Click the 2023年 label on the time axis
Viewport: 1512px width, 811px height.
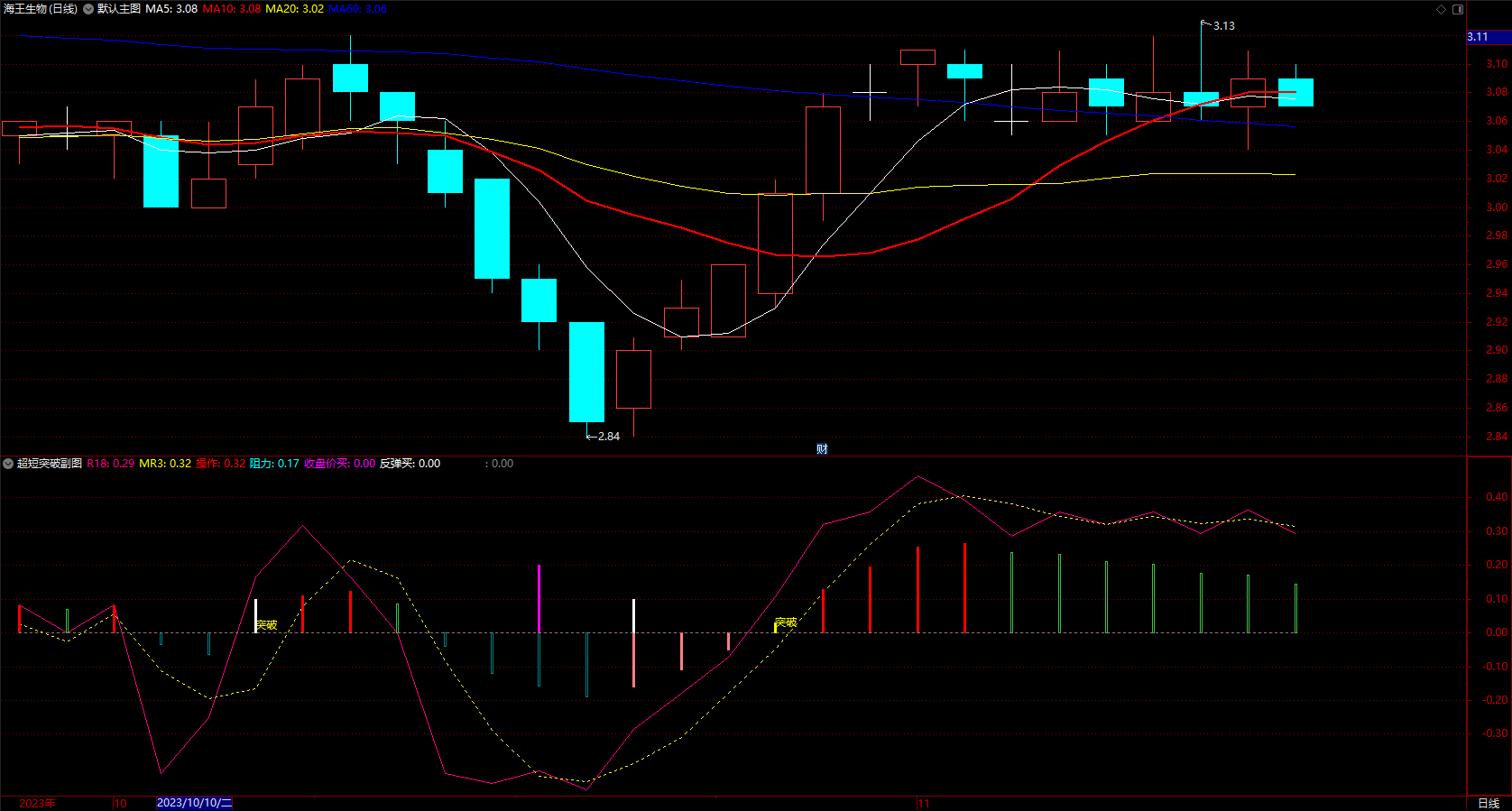[x=37, y=803]
